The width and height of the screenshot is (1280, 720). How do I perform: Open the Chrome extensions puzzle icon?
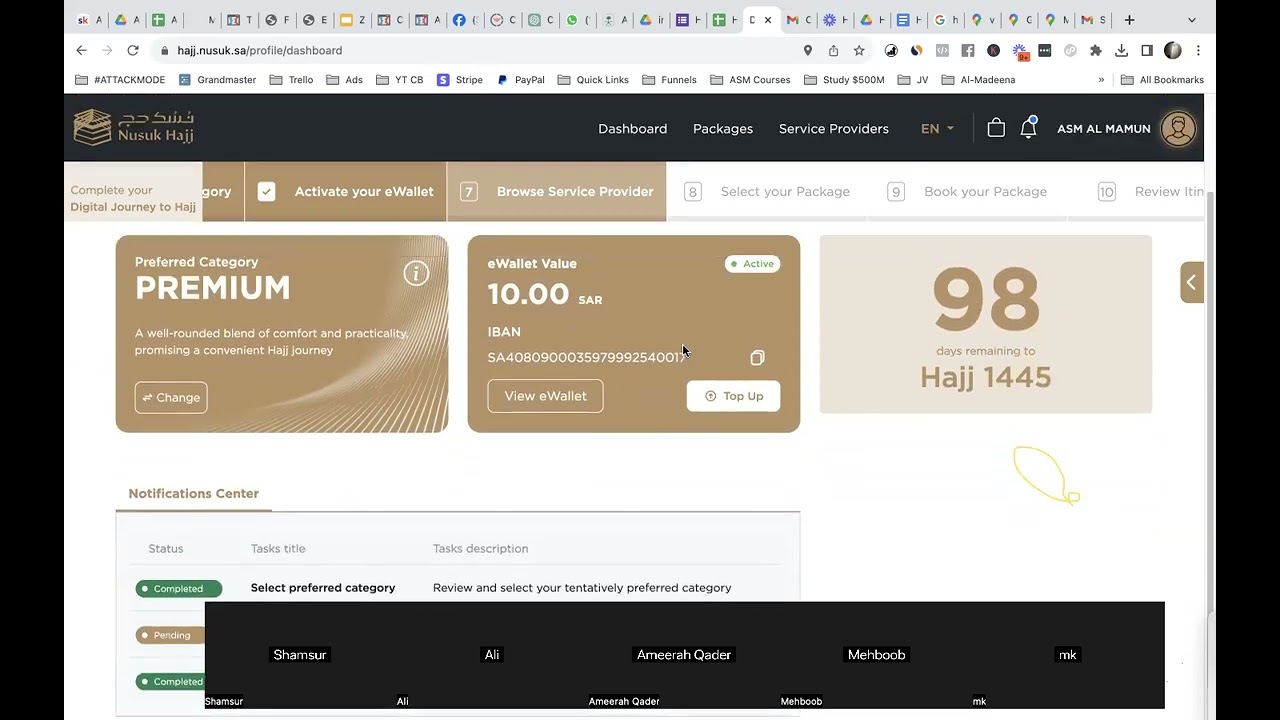1095,50
